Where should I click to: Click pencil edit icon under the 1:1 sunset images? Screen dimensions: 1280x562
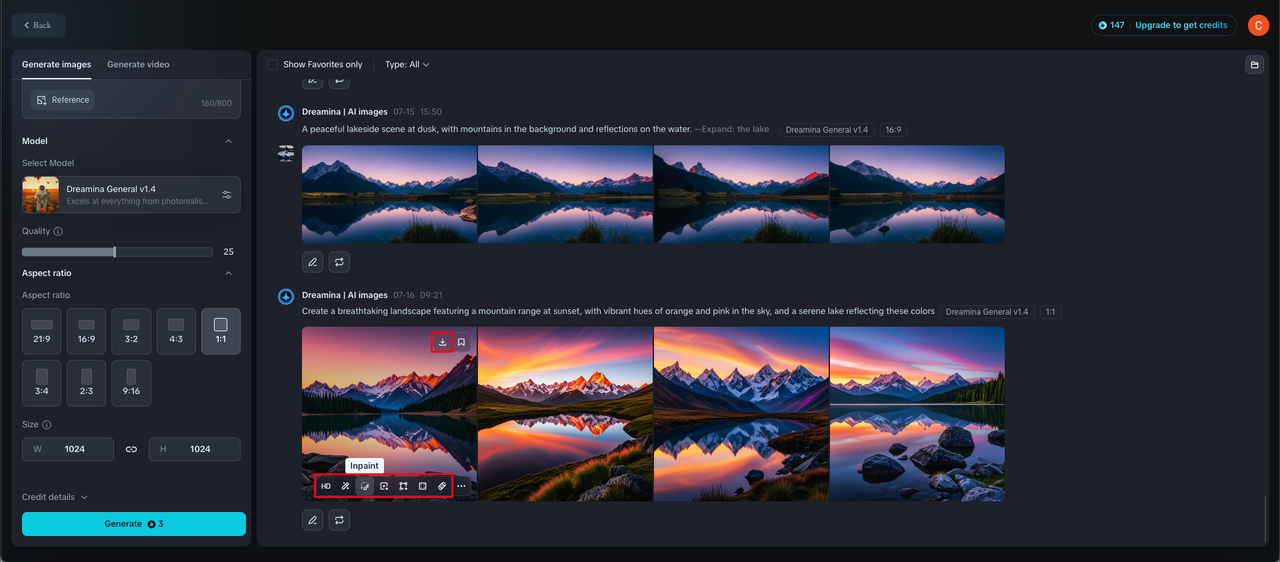coord(313,520)
